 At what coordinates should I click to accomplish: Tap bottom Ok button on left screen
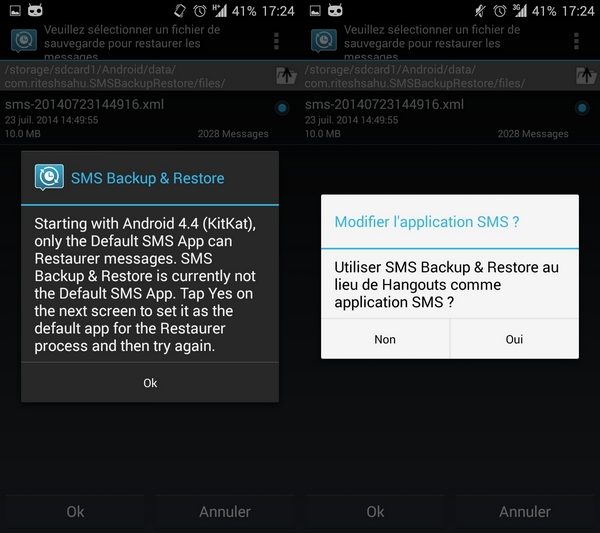75,512
